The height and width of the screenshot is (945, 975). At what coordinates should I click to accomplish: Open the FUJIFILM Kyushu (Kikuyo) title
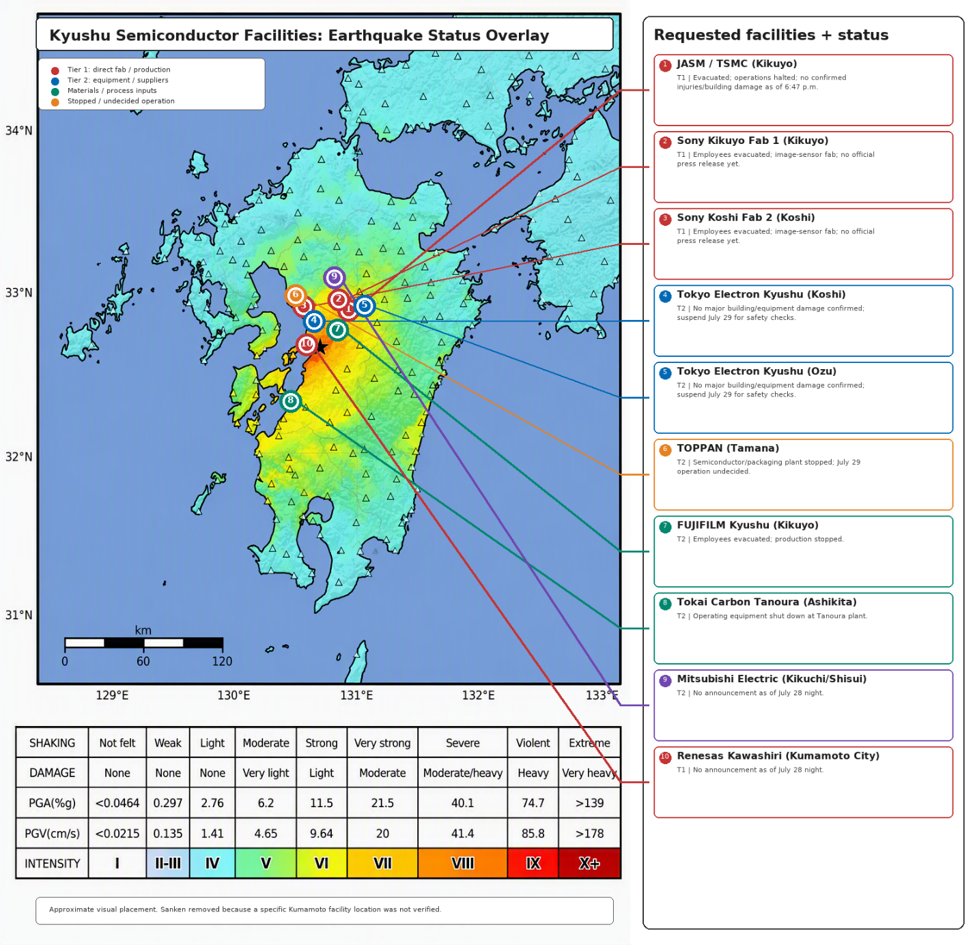(x=747, y=525)
